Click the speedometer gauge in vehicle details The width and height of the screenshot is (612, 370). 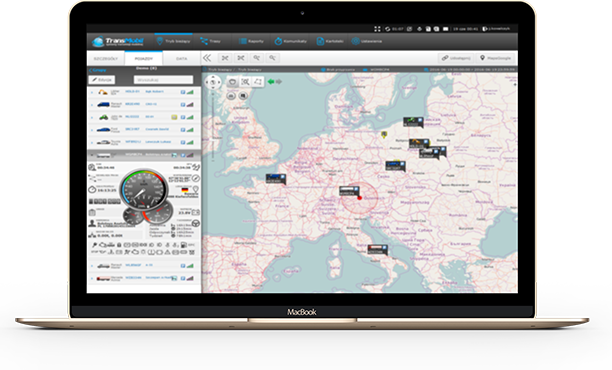[x=143, y=189]
